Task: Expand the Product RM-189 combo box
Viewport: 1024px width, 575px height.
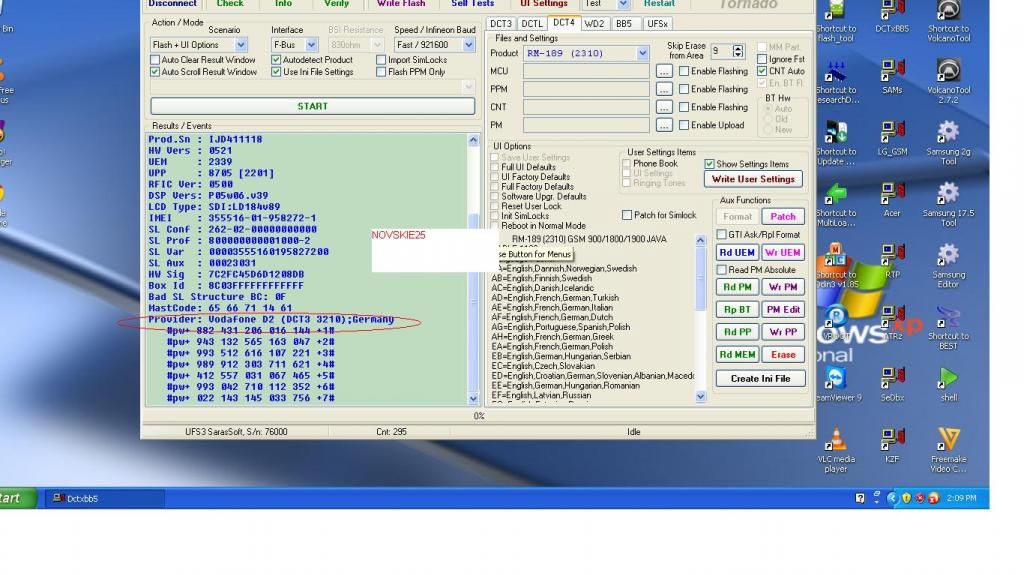Action: pos(642,53)
